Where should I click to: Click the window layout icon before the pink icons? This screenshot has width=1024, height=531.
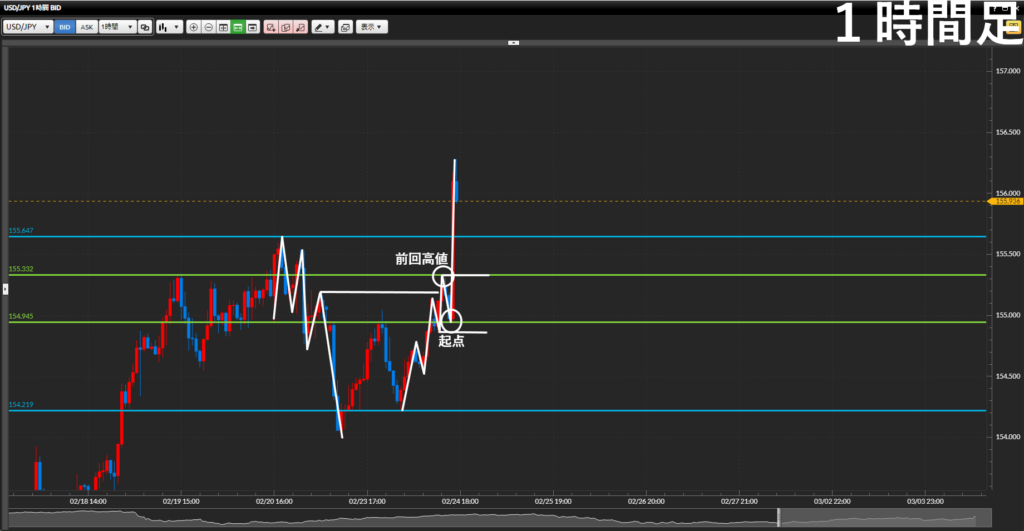(253, 27)
